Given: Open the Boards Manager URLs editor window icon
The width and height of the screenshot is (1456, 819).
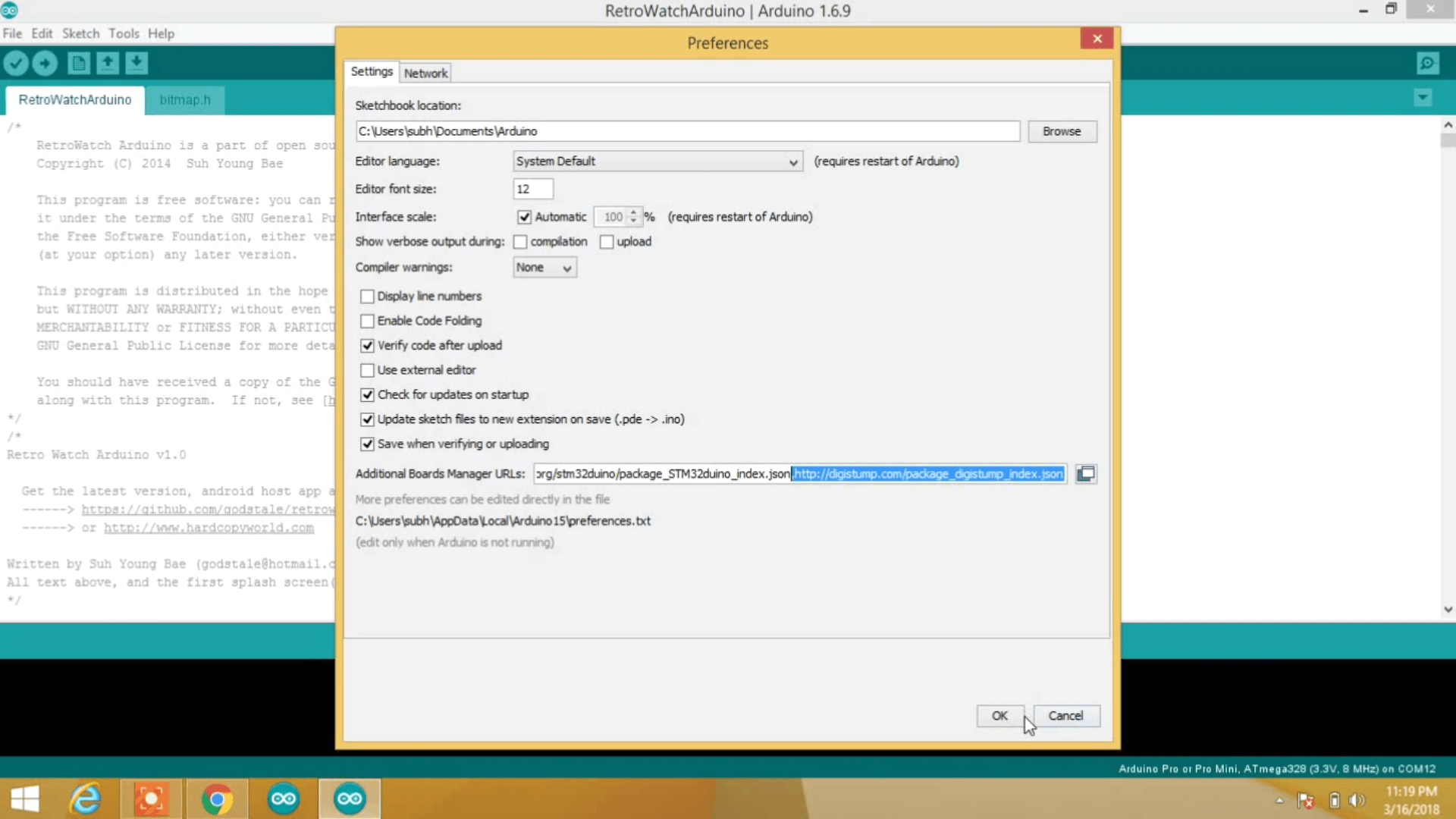Looking at the screenshot, I should coord(1085,474).
